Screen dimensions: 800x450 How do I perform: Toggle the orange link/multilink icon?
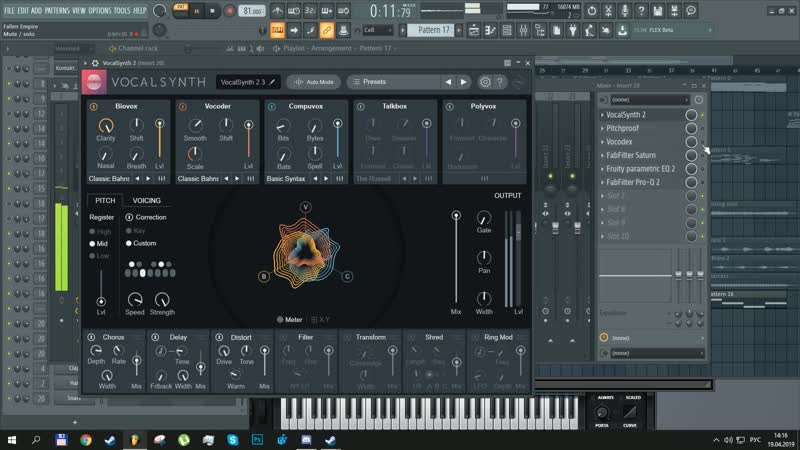coord(327,30)
